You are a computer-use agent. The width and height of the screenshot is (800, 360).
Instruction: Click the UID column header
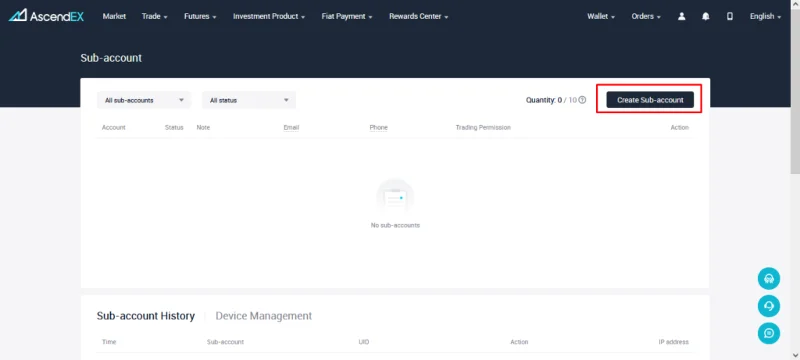pos(364,342)
